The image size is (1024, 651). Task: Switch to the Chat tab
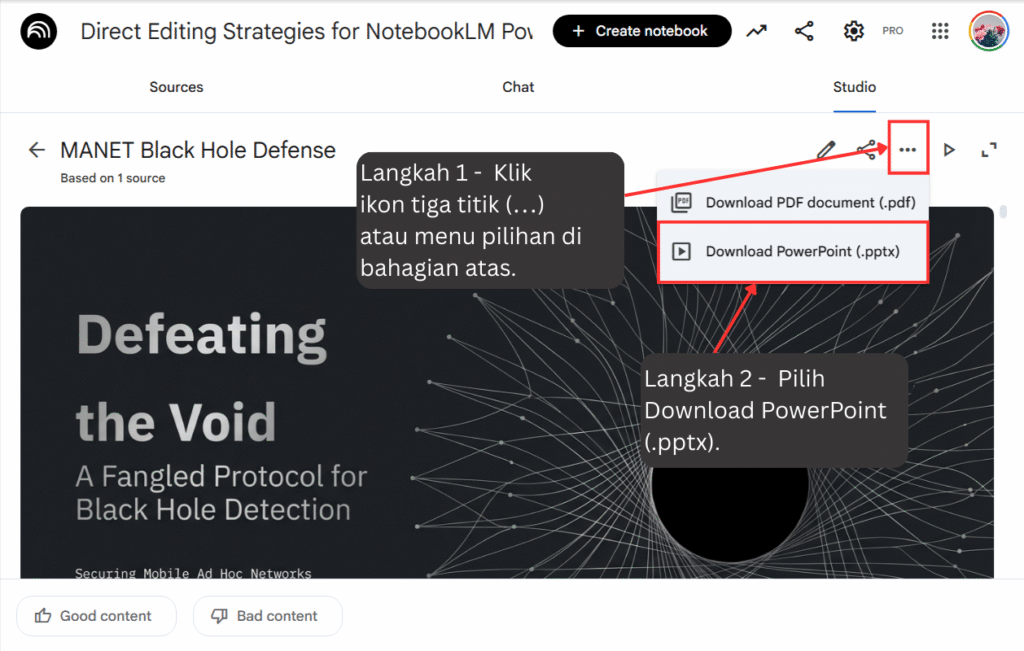[518, 87]
